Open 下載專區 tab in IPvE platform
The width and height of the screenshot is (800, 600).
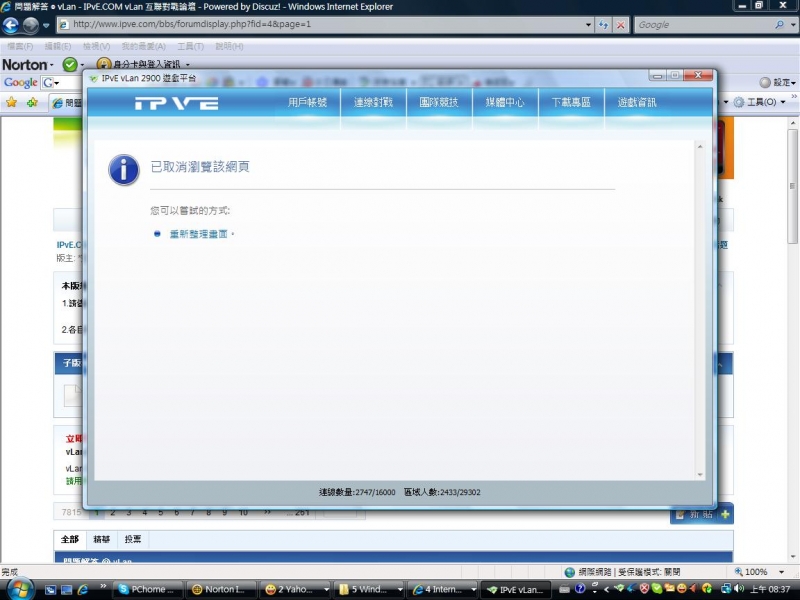click(x=571, y=102)
